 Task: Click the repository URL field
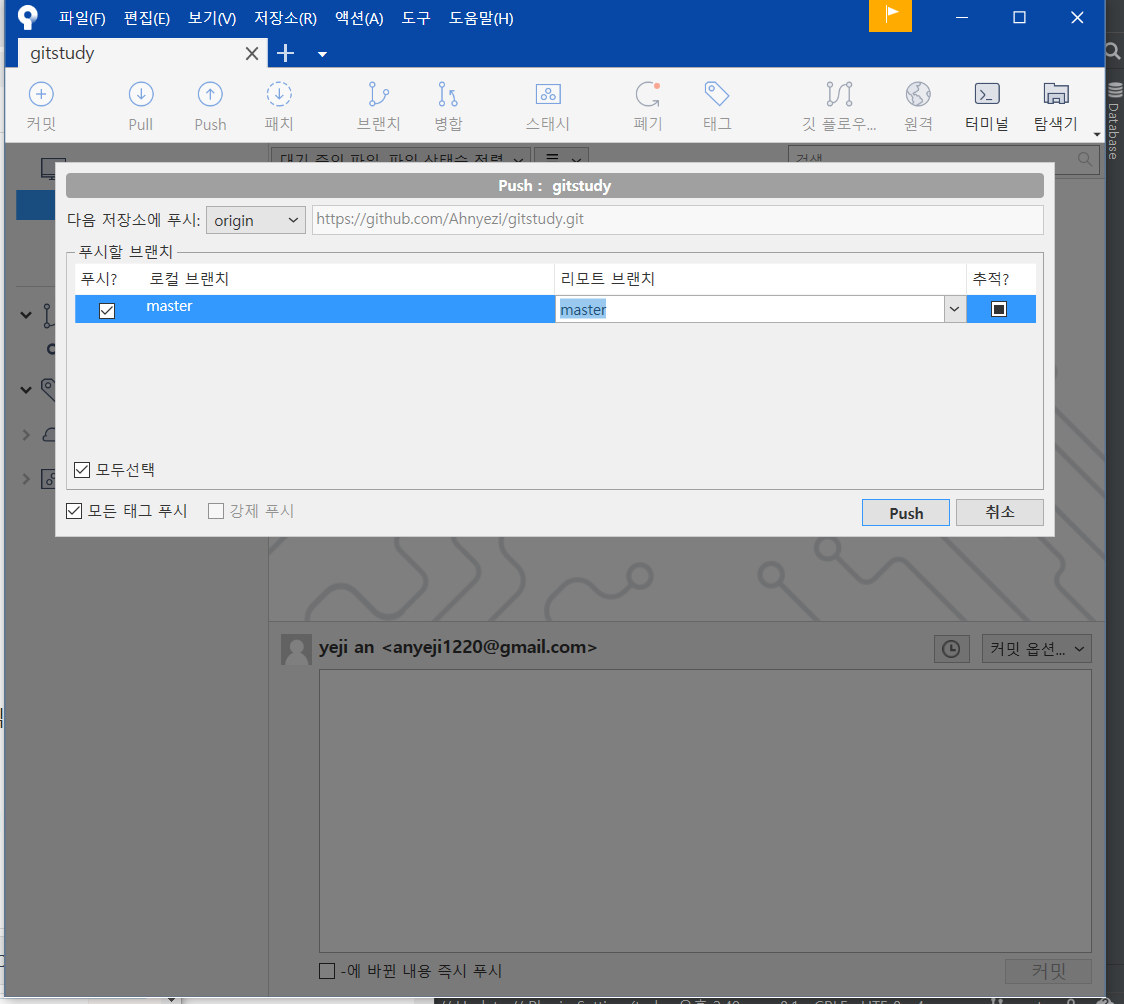[677, 219]
